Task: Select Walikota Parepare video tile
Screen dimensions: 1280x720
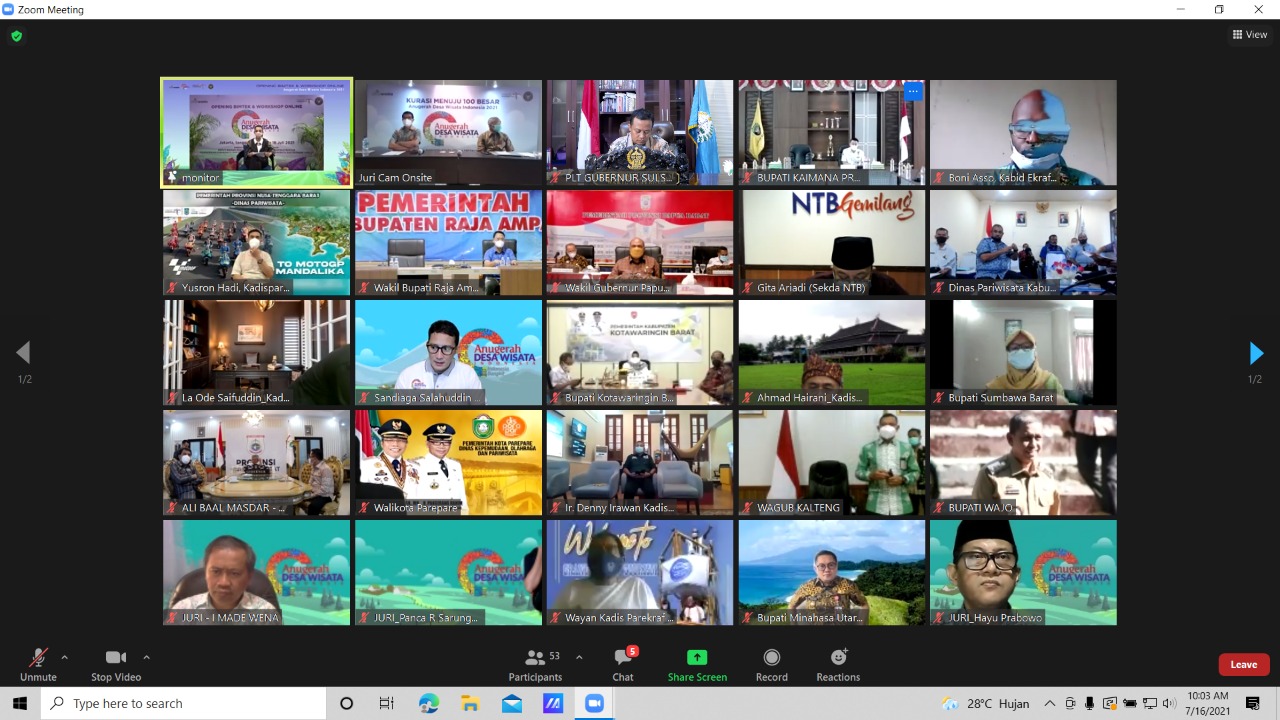Action: 448,463
